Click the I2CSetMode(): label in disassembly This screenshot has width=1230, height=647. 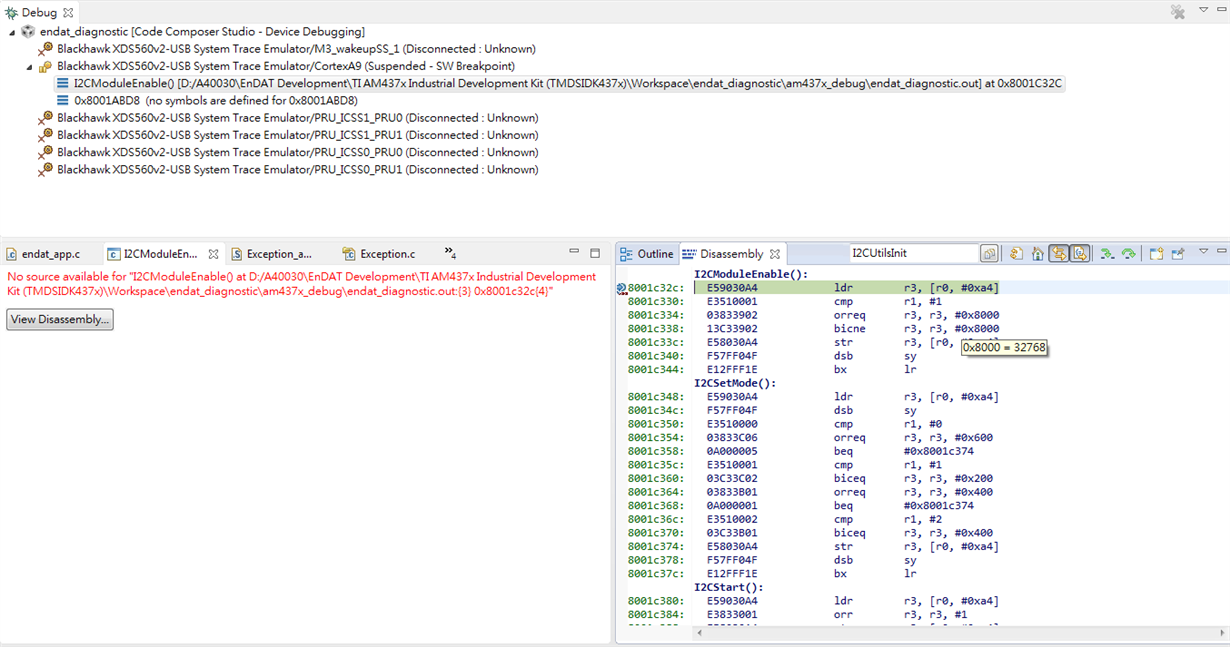735,383
